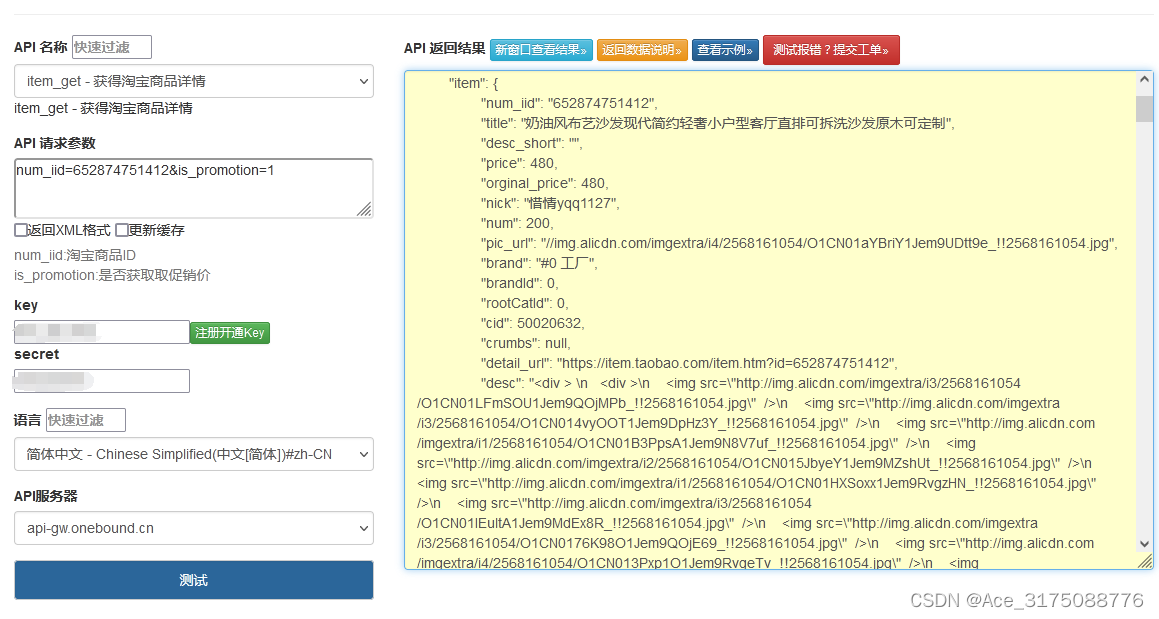
Task: Click the "nick": "惜情yqq1127" line
Action: pos(550,203)
